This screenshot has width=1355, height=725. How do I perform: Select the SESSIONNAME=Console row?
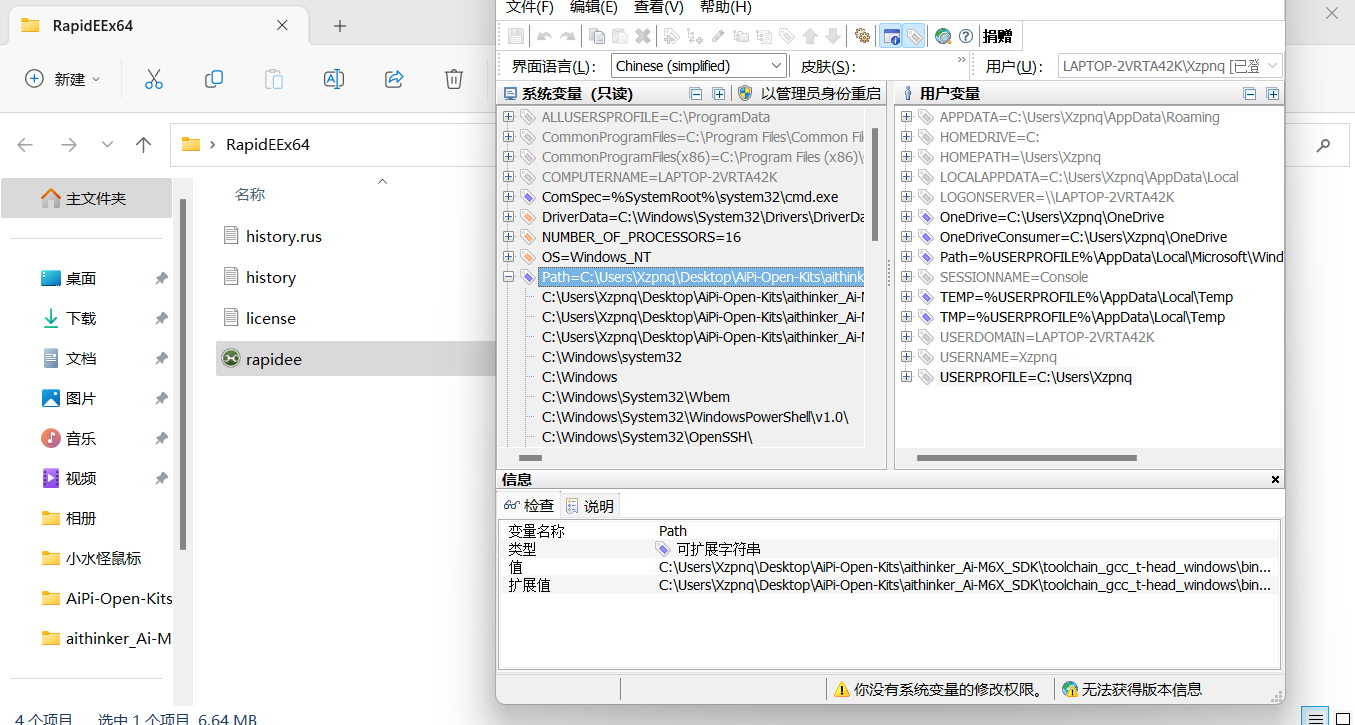tap(1014, 277)
